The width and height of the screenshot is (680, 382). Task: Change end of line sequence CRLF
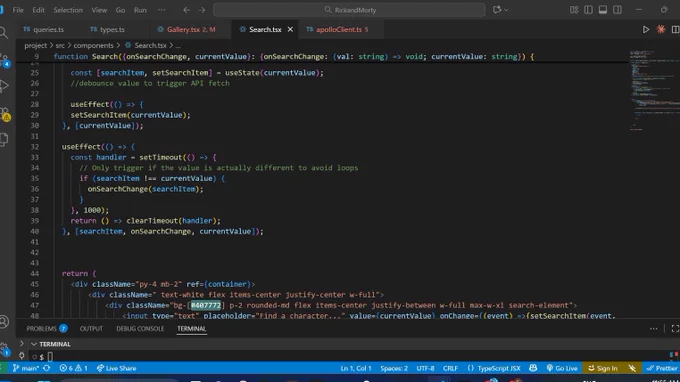point(450,368)
